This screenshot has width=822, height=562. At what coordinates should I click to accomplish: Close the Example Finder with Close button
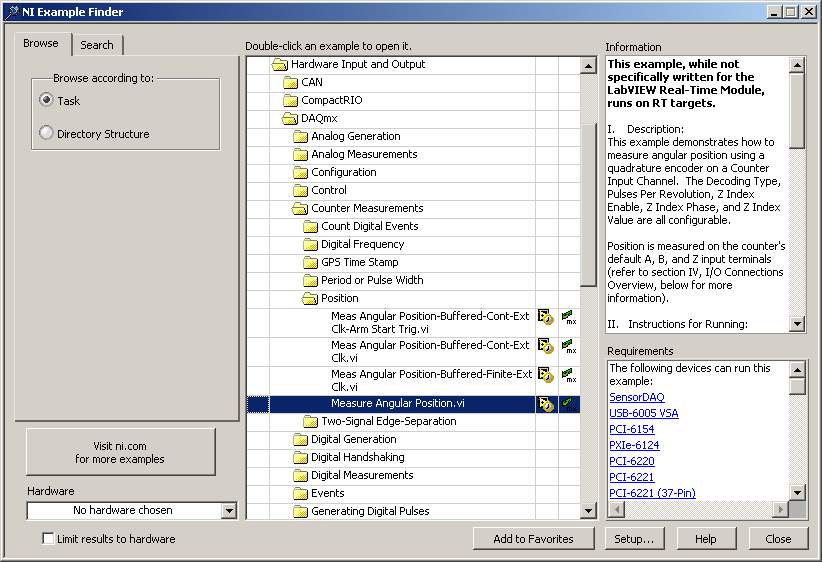(x=778, y=539)
